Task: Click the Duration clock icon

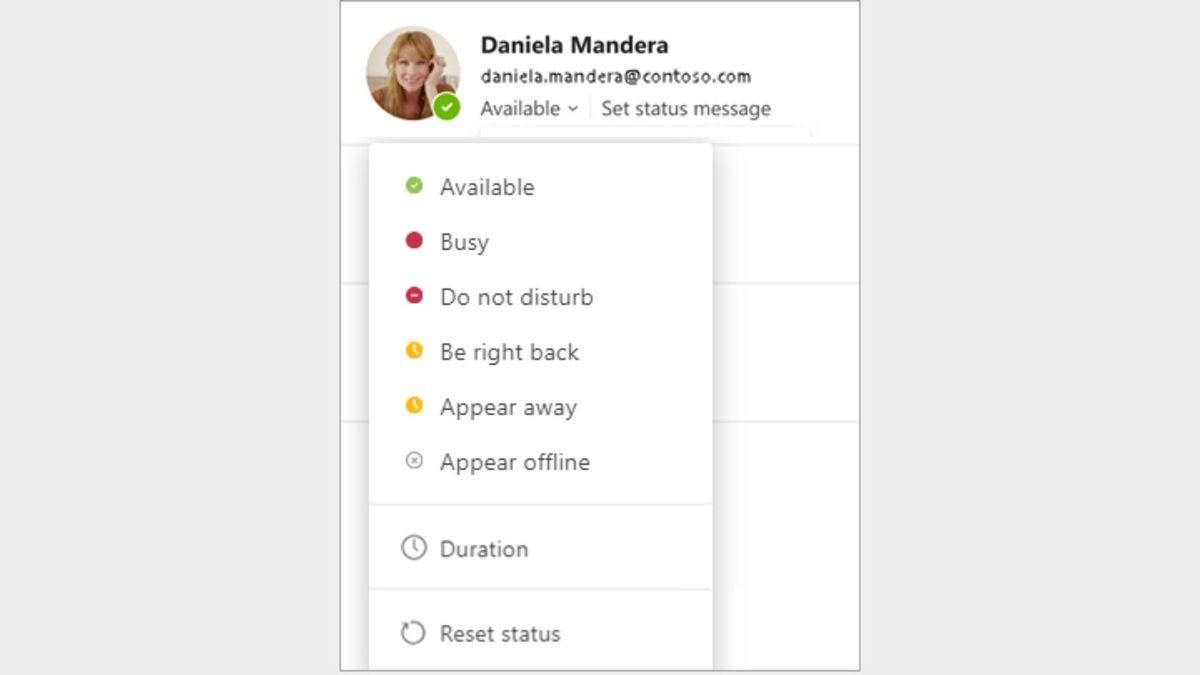Action: pyautogui.click(x=414, y=548)
